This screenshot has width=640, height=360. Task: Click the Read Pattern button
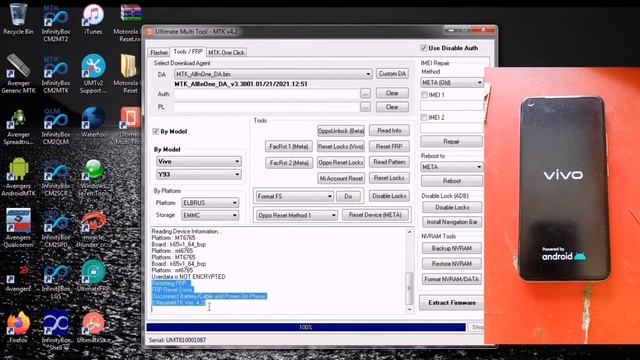389,162
